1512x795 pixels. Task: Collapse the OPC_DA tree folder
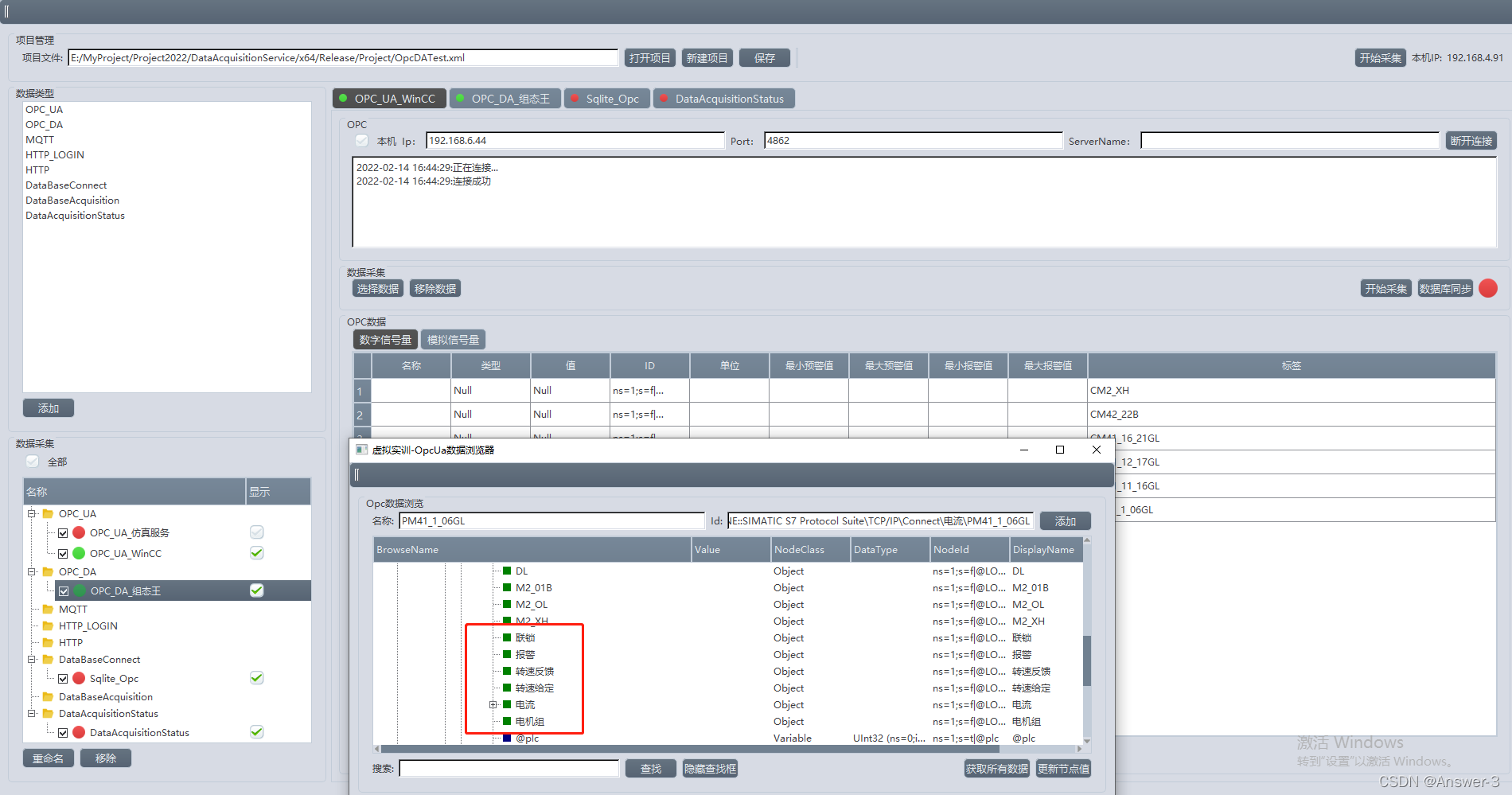[32, 572]
